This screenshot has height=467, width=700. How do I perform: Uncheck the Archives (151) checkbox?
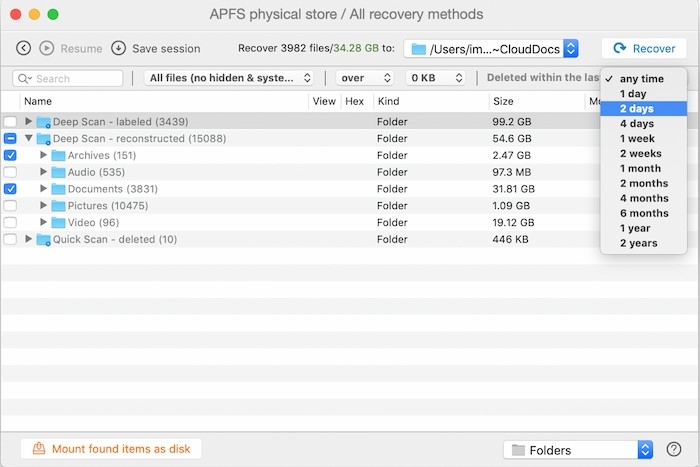10,155
